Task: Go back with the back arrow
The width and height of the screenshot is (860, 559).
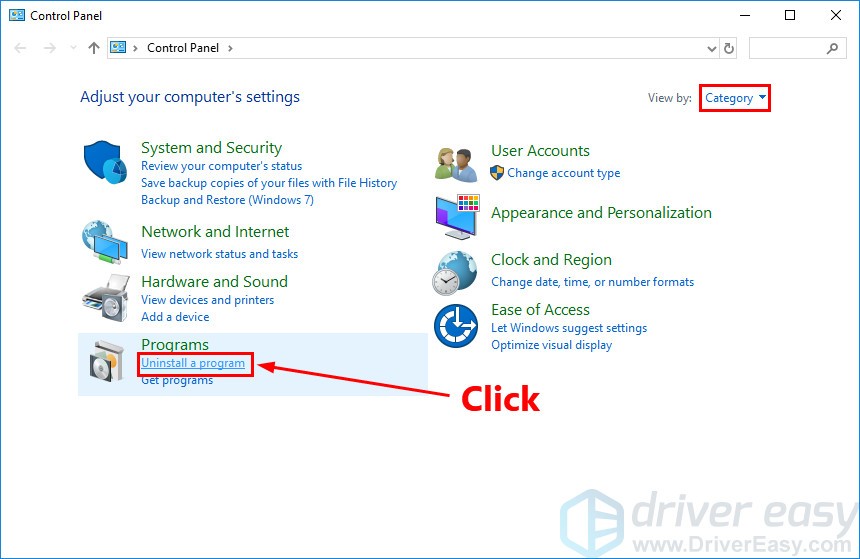Action: [20, 48]
